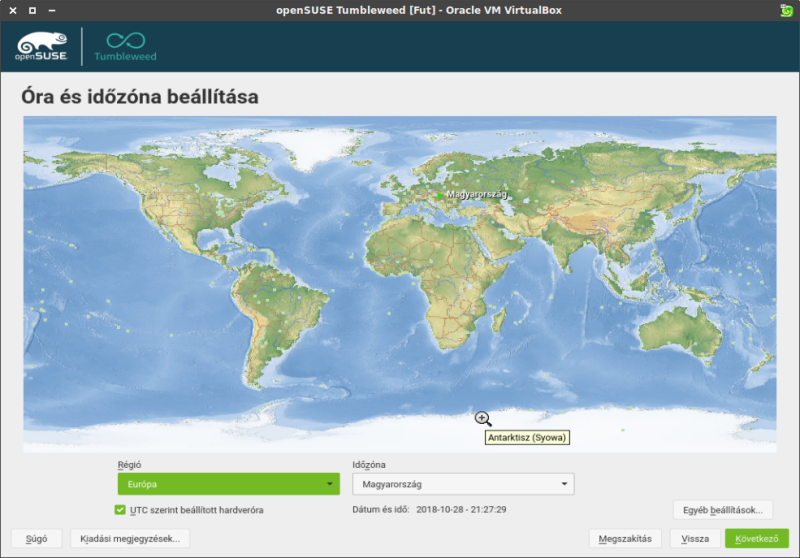
Task: Click the Tumbleweed infinity logo
Action: tap(126, 47)
